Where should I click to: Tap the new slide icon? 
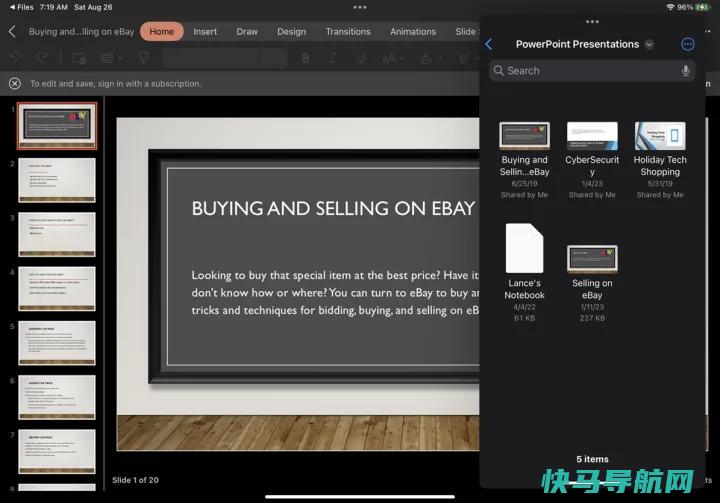pyautogui.click(x=79, y=58)
